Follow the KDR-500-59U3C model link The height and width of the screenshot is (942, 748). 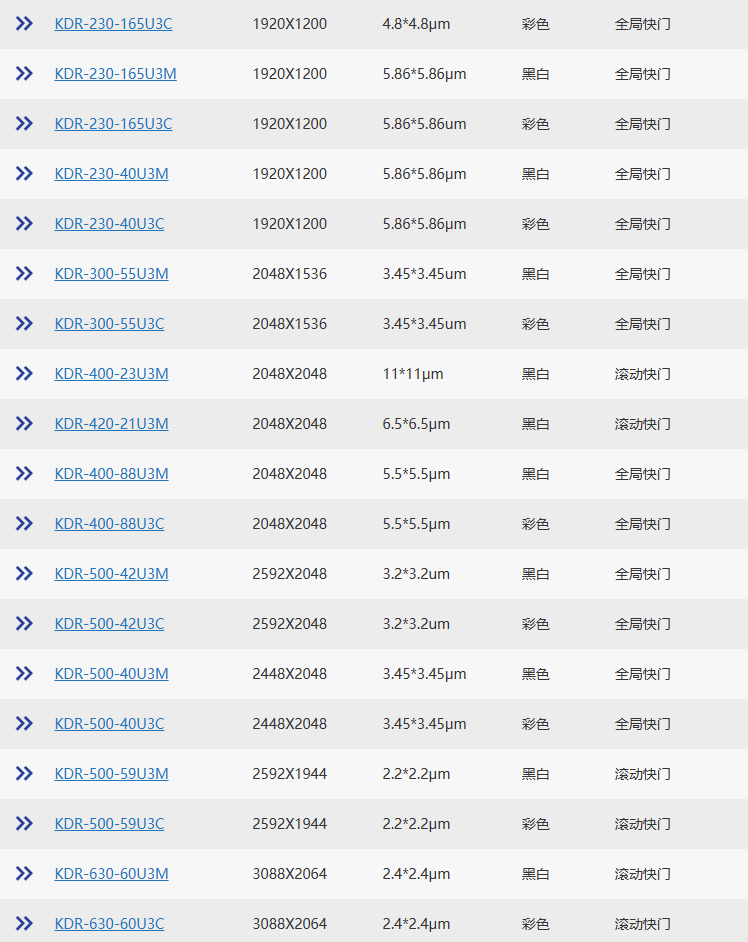coord(109,824)
